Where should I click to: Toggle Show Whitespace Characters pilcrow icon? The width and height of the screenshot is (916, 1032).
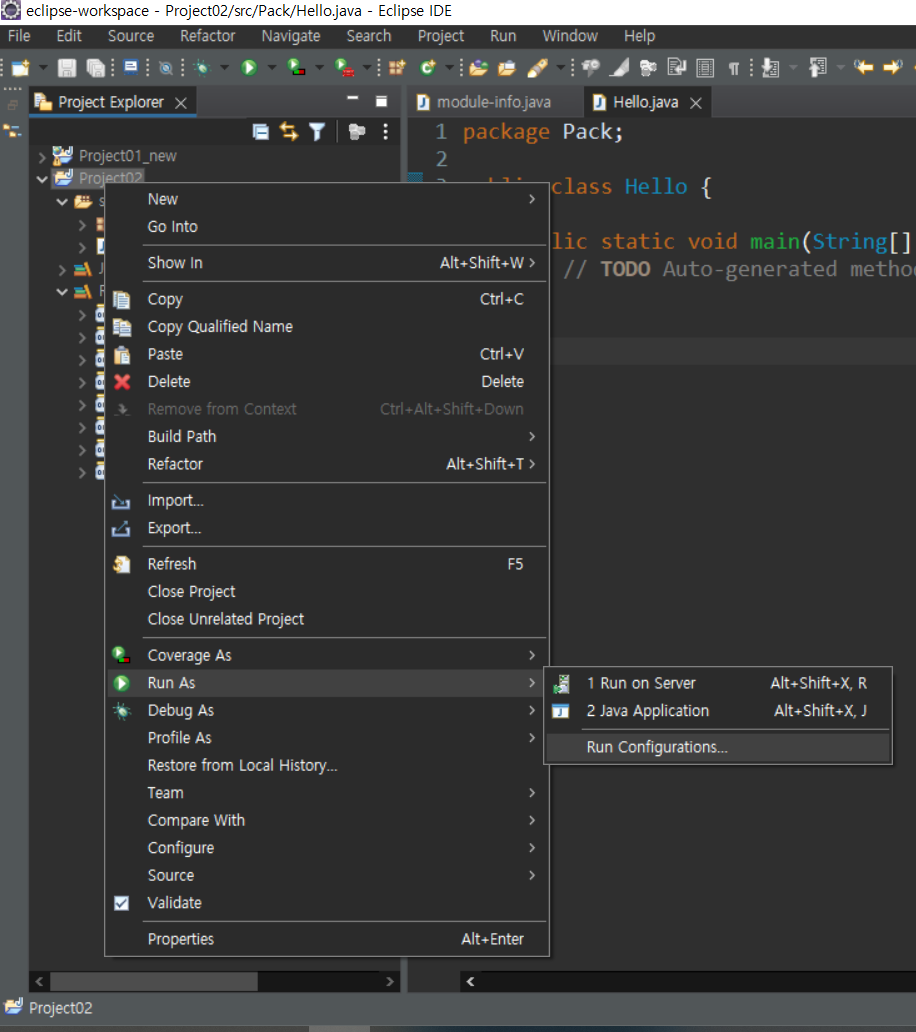[x=733, y=68]
